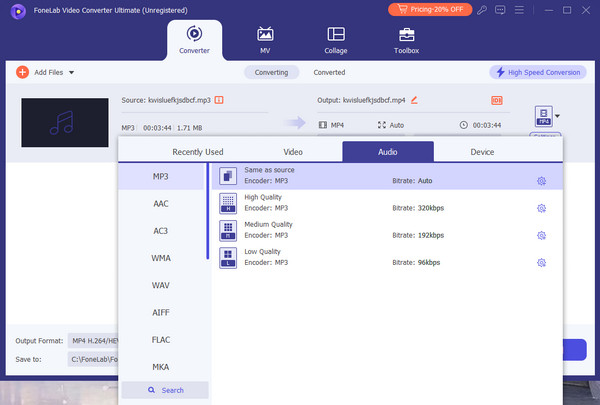Click the format list scrollbar
This screenshot has height=405, width=600.
[x=208, y=212]
